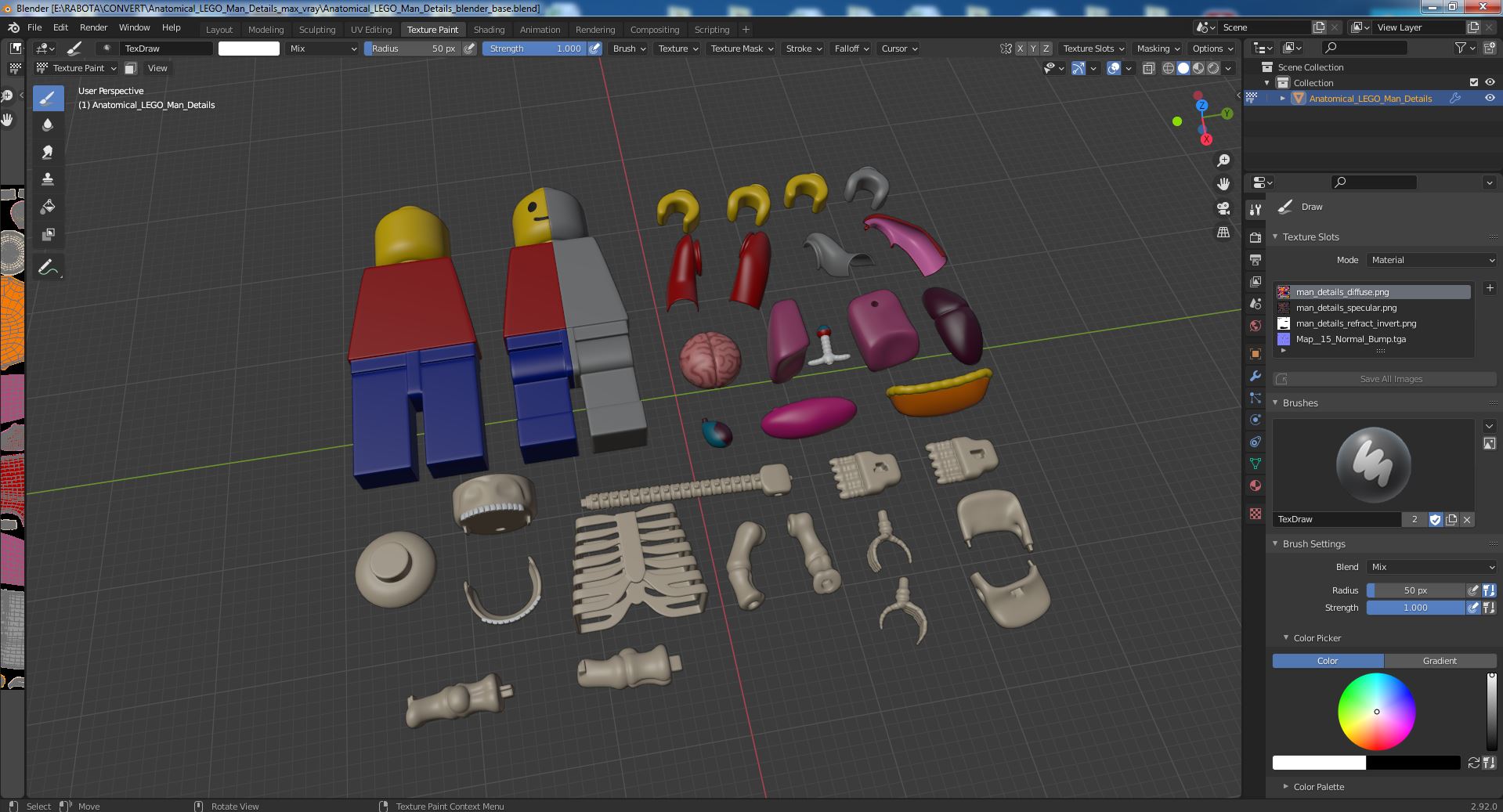The image size is (1503, 812).
Task: Open View Layer properties tab
Action: point(1256,281)
